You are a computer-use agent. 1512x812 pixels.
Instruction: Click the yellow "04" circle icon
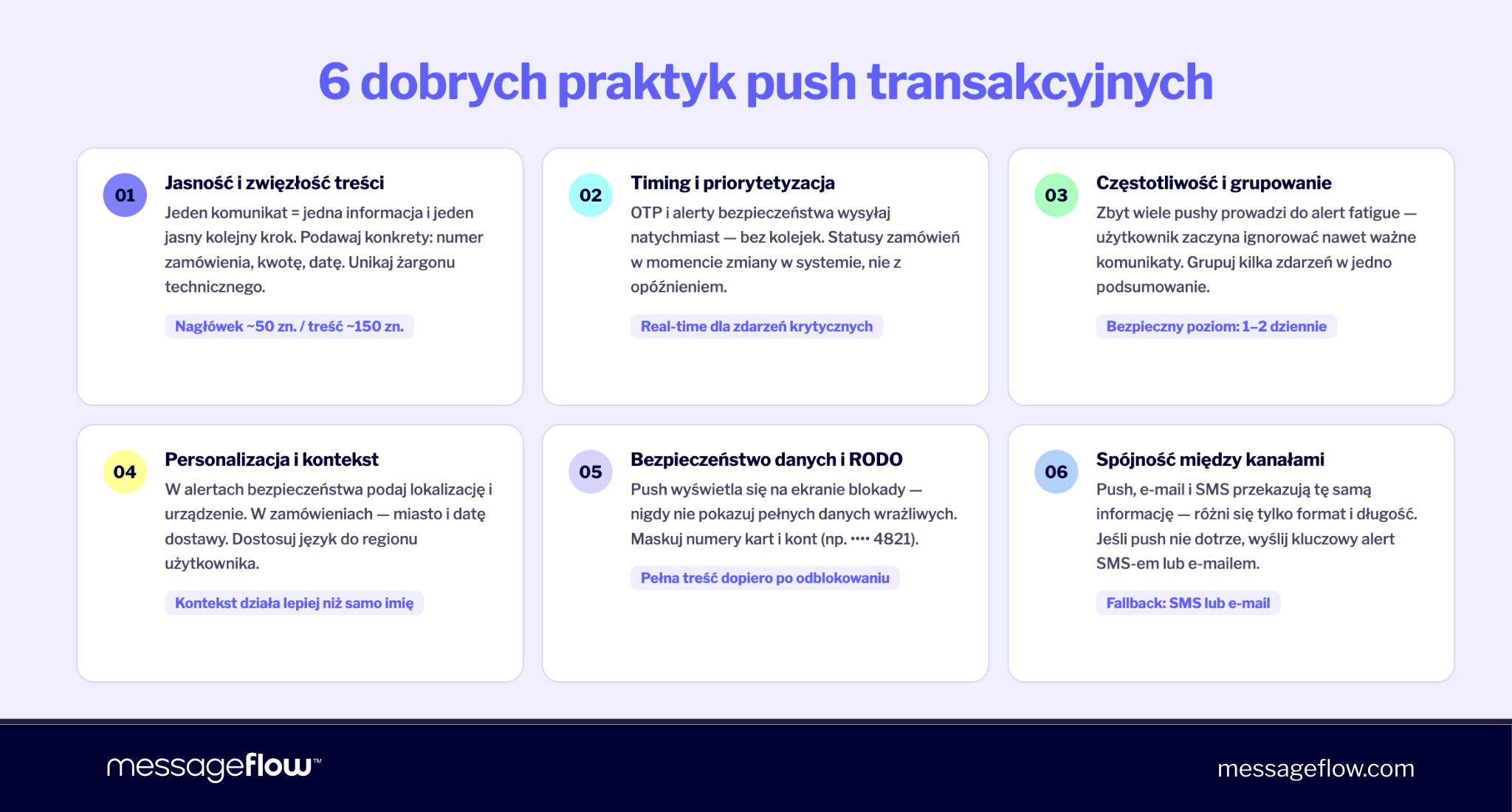point(126,471)
